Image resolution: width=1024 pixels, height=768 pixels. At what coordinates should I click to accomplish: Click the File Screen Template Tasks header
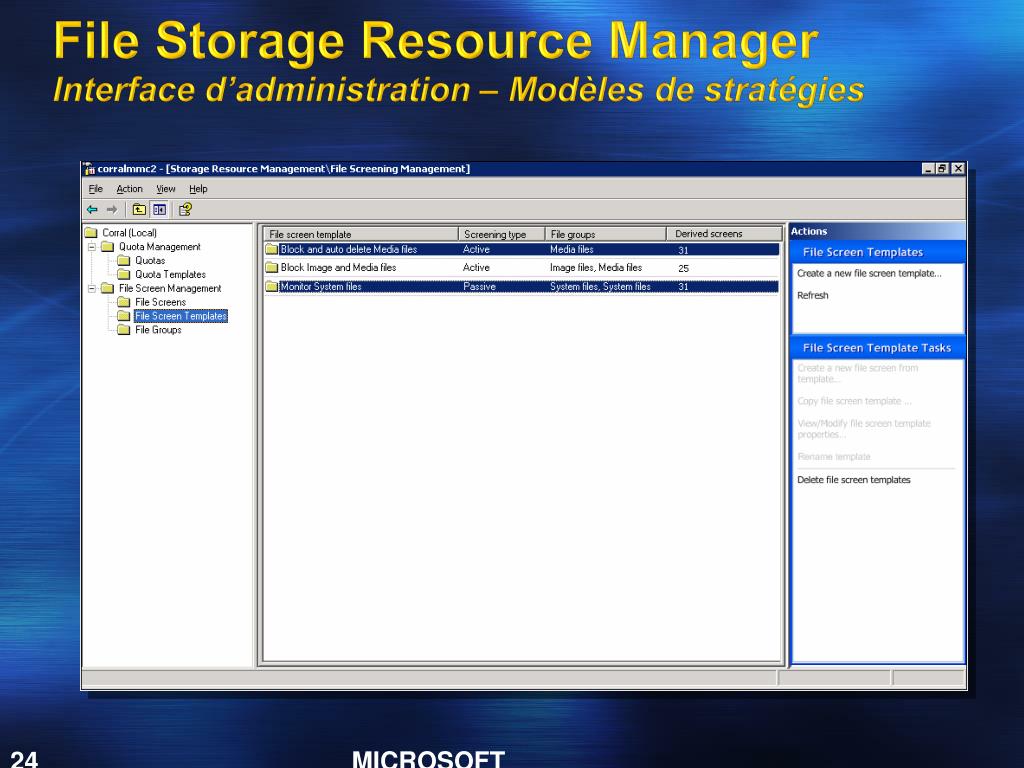[x=878, y=348]
